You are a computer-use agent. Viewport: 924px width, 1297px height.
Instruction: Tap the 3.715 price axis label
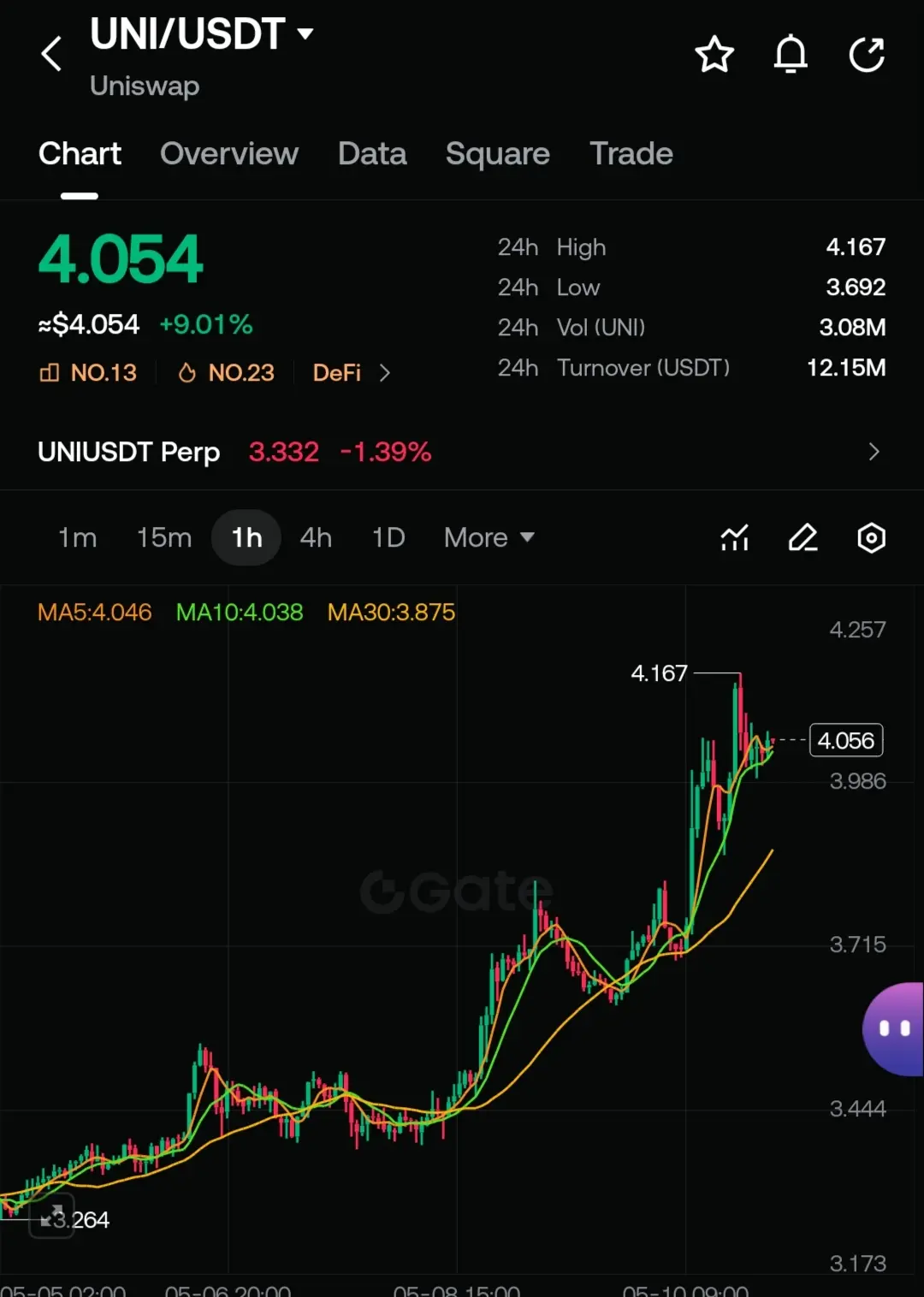tap(857, 945)
